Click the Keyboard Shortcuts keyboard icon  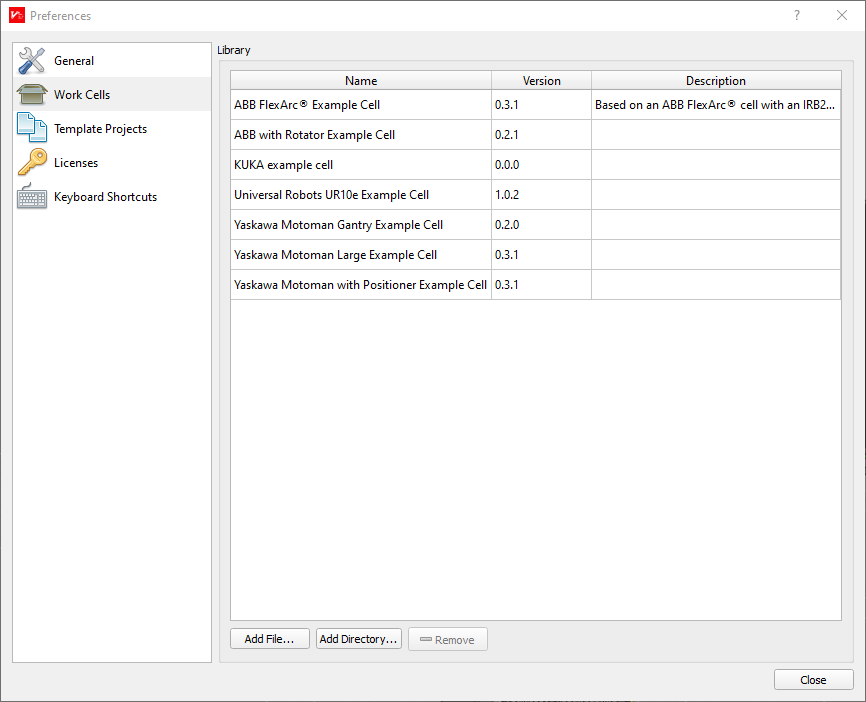pyautogui.click(x=32, y=196)
